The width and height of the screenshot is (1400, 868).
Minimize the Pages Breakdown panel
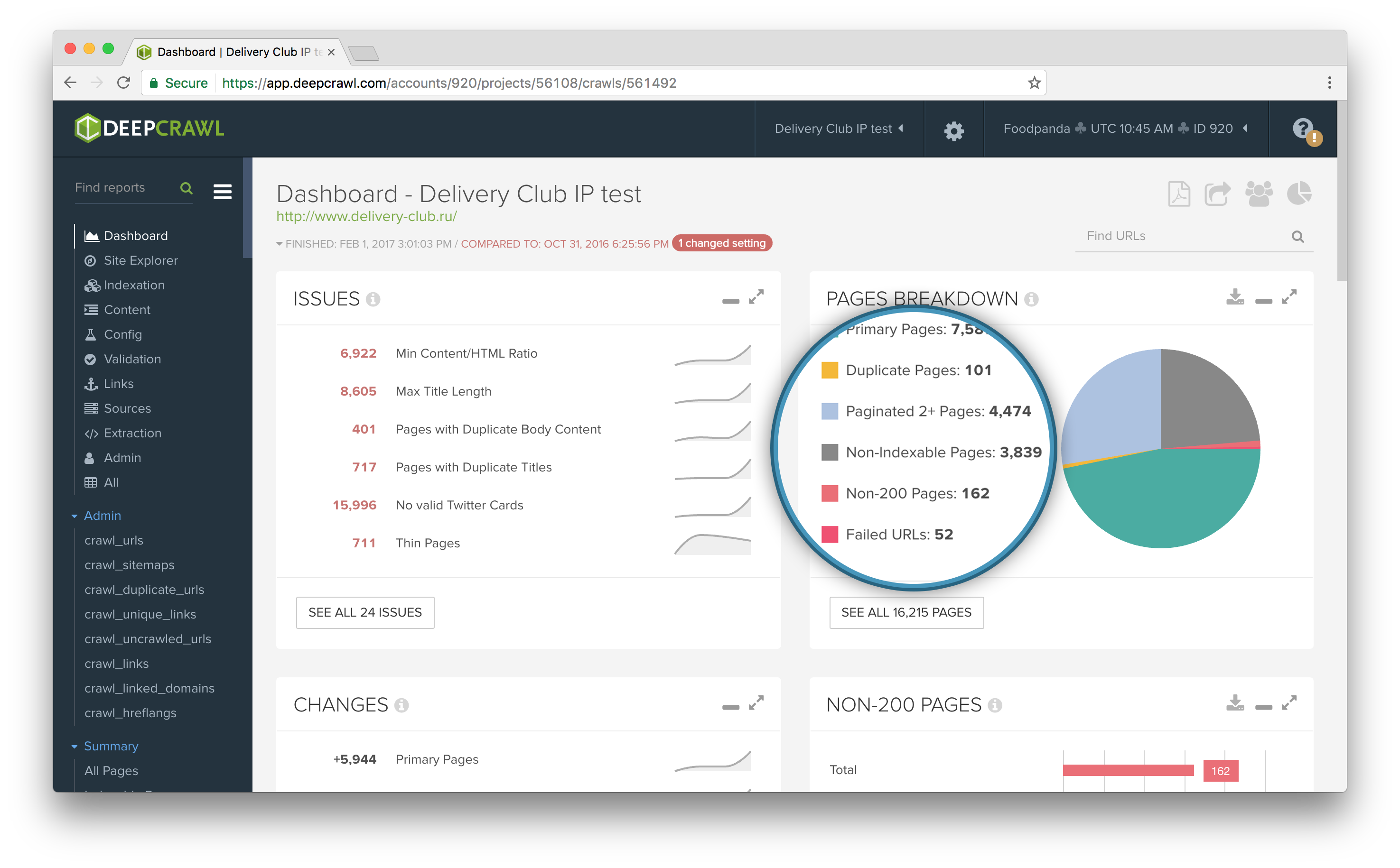[1263, 301]
